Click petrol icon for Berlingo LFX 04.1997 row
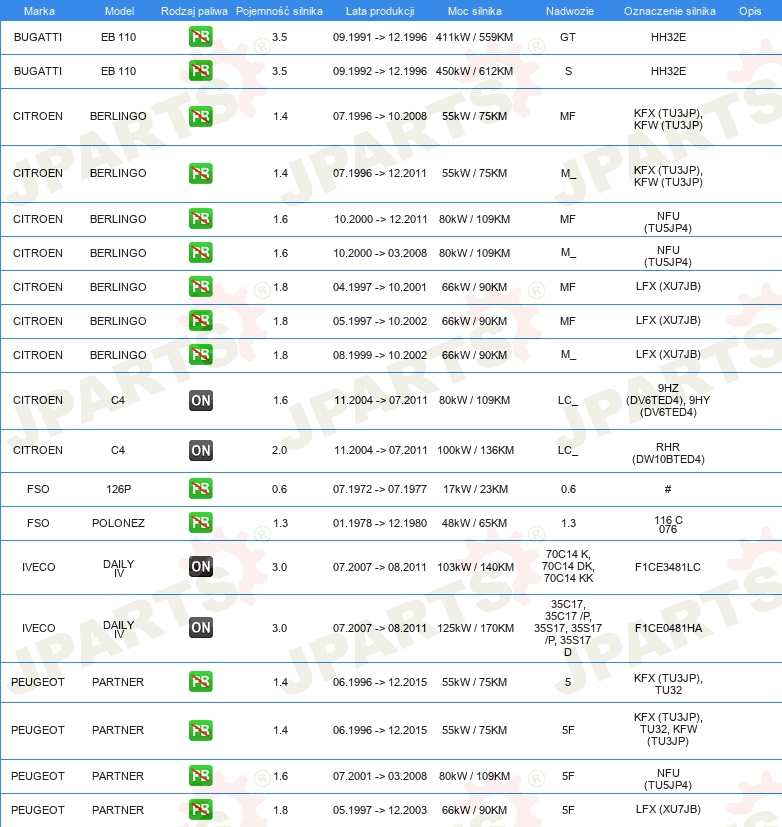This screenshot has width=782, height=827. point(200,286)
